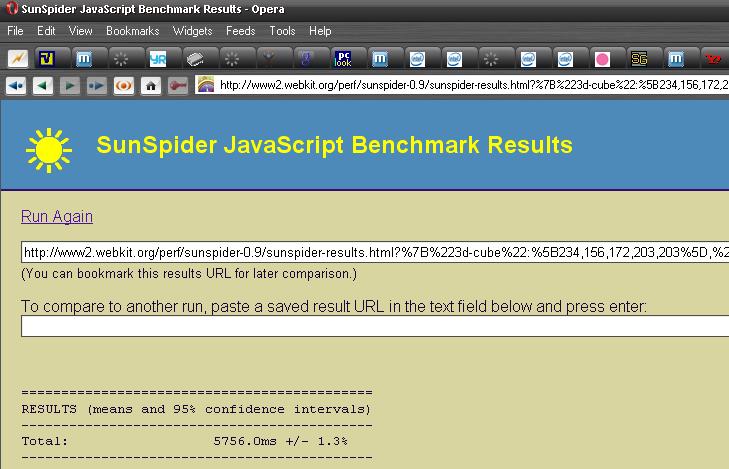Open the 'm' tab right after pc look
The height and width of the screenshot is (469, 729).
[380, 59]
